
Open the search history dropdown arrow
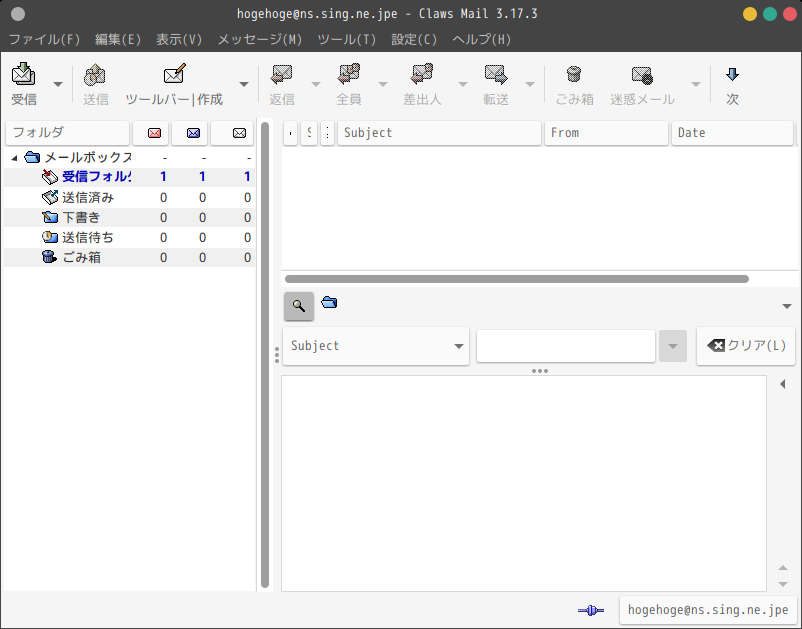tap(673, 346)
